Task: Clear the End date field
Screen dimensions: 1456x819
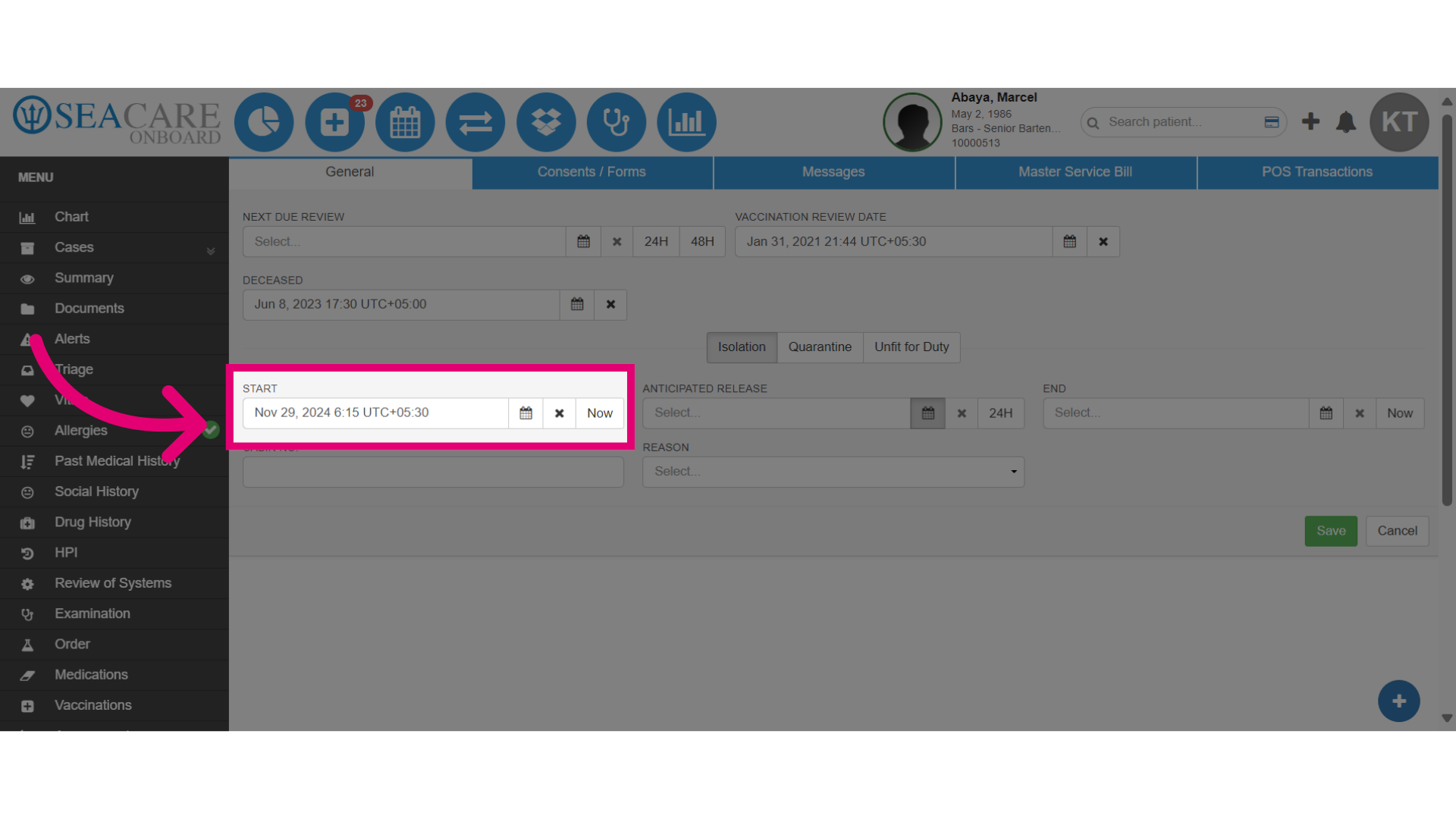Action: [x=1360, y=413]
